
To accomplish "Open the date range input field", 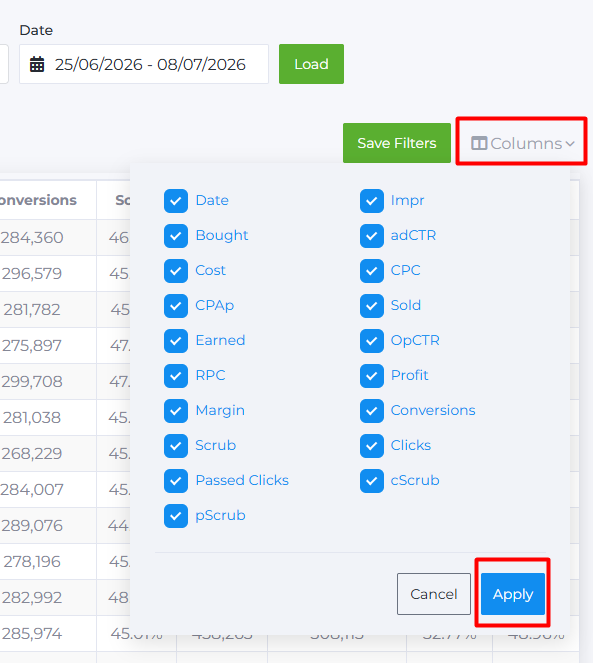I will (x=144, y=64).
